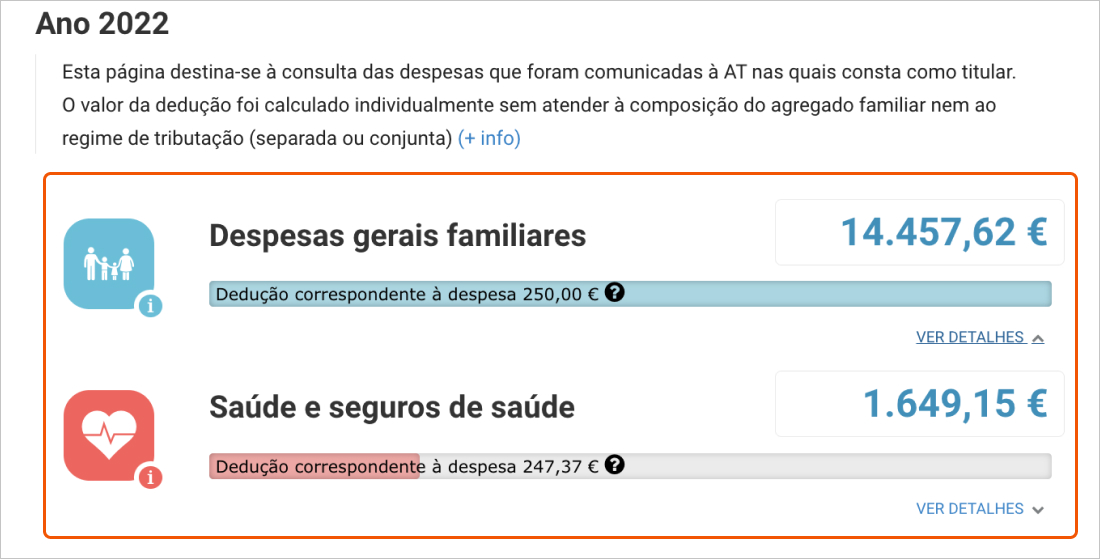The width and height of the screenshot is (1100, 559).
Task: Click the blue info badge on family icon
Action: click(150, 306)
